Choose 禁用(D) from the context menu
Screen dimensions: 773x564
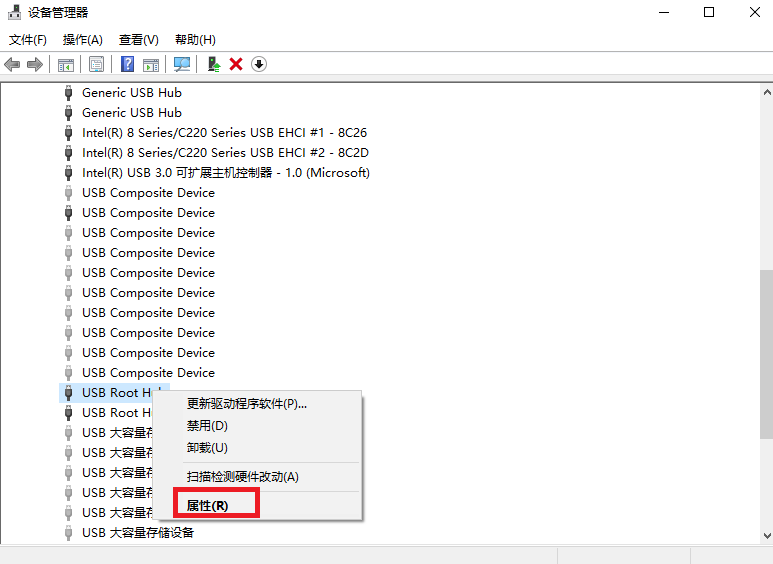207,426
